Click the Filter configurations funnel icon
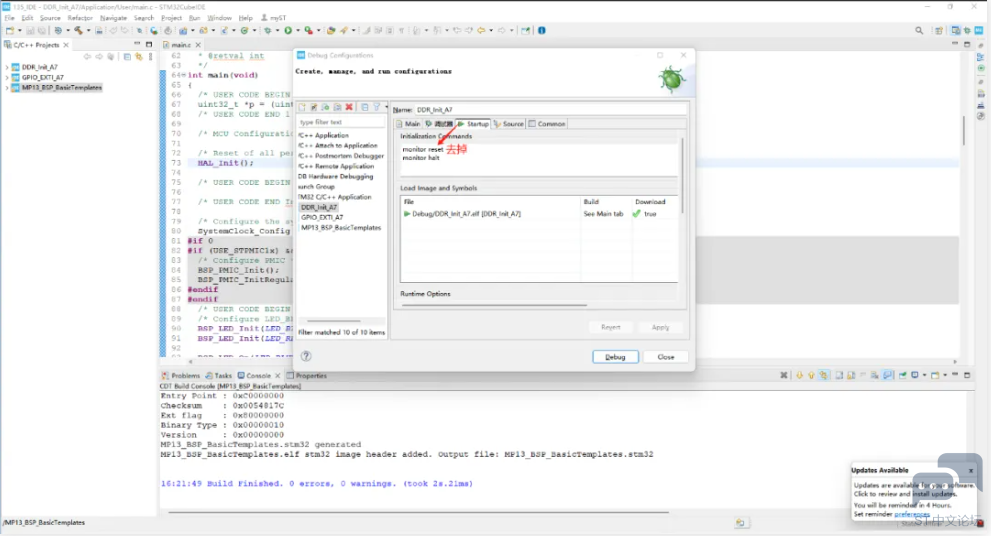991x536 pixels. tap(377, 107)
